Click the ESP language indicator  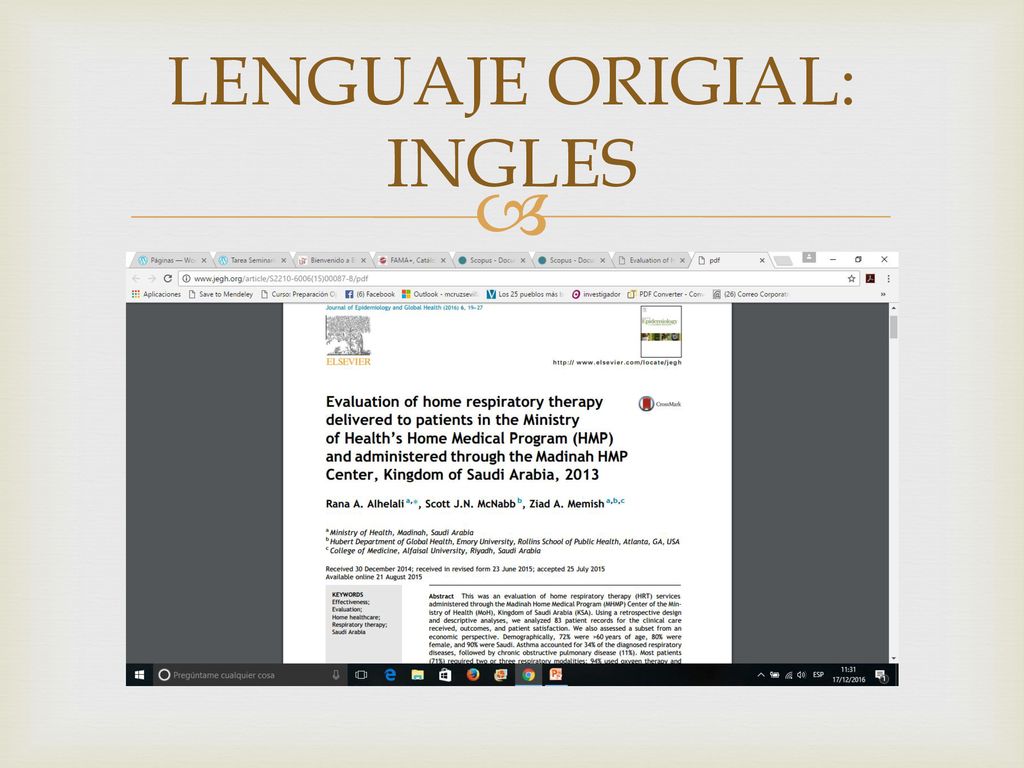[818, 675]
